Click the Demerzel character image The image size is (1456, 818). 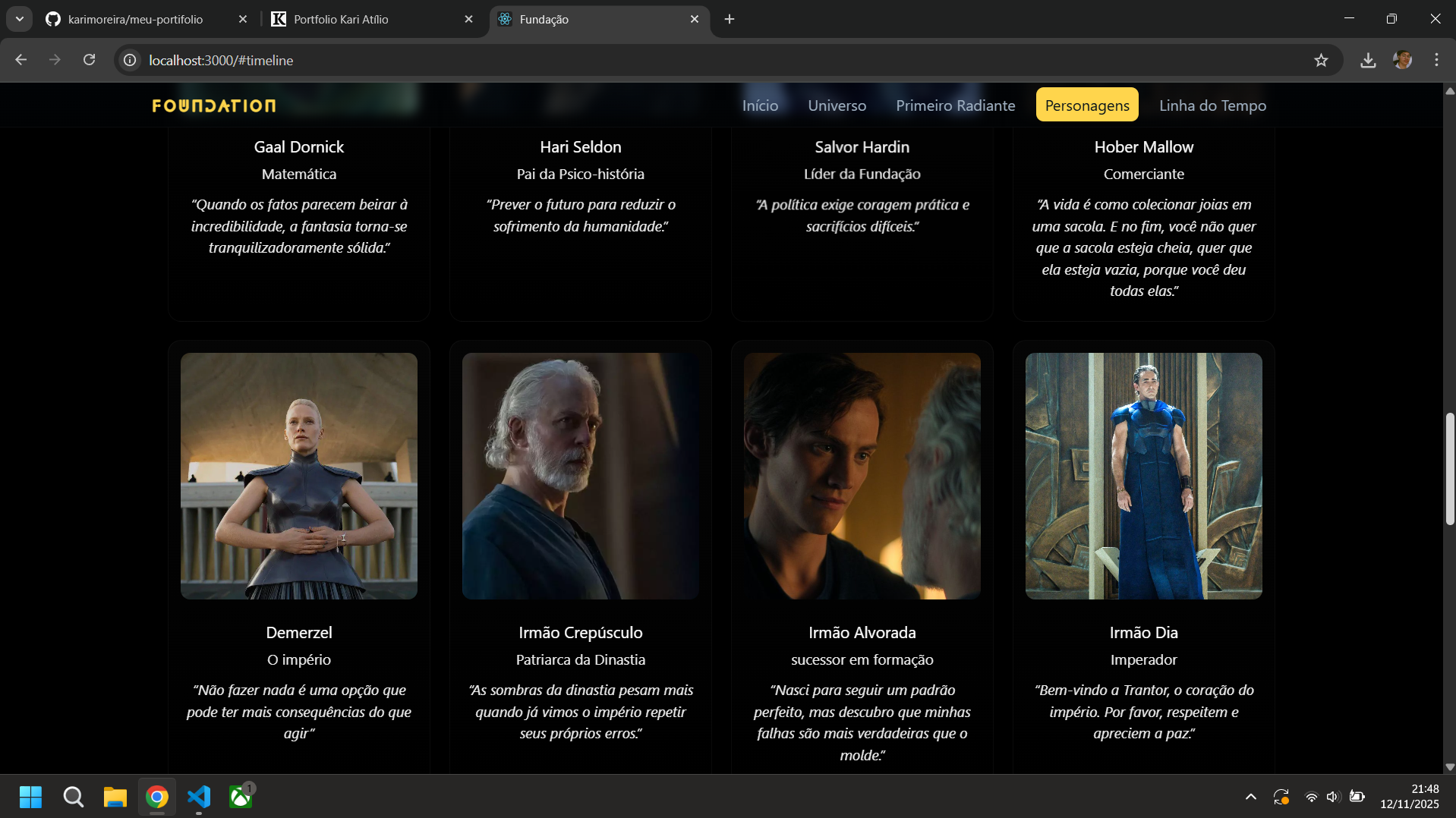click(x=299, y=476)
